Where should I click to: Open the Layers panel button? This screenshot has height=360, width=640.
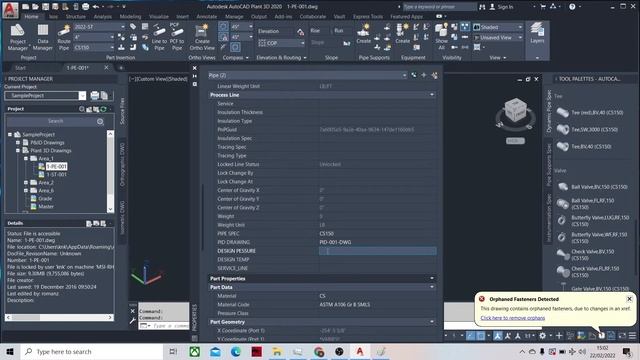coord(537,33)
